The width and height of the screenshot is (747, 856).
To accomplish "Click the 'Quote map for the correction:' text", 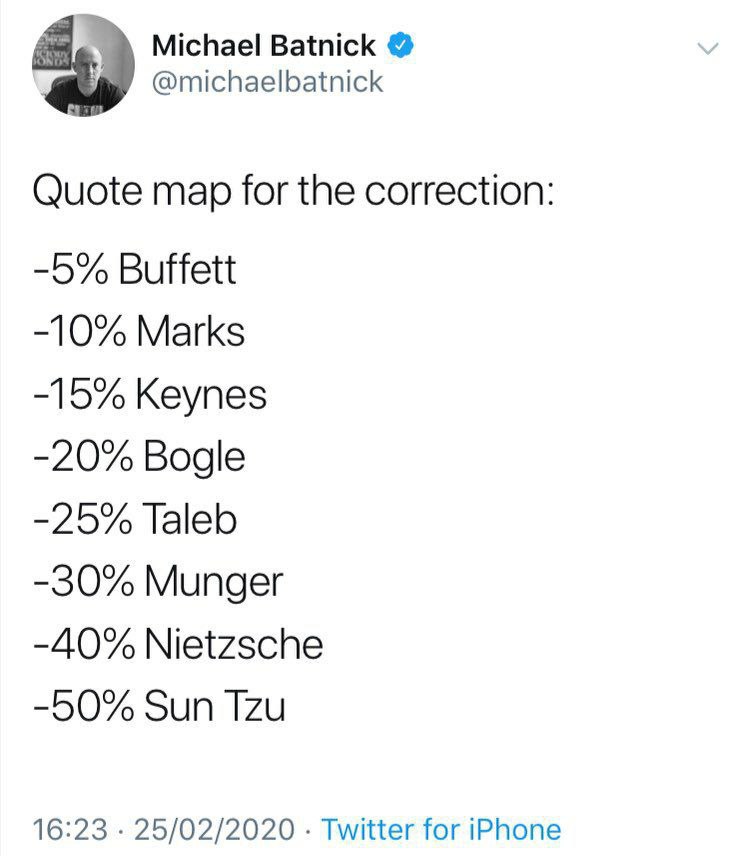I will [x=292, y=189].
